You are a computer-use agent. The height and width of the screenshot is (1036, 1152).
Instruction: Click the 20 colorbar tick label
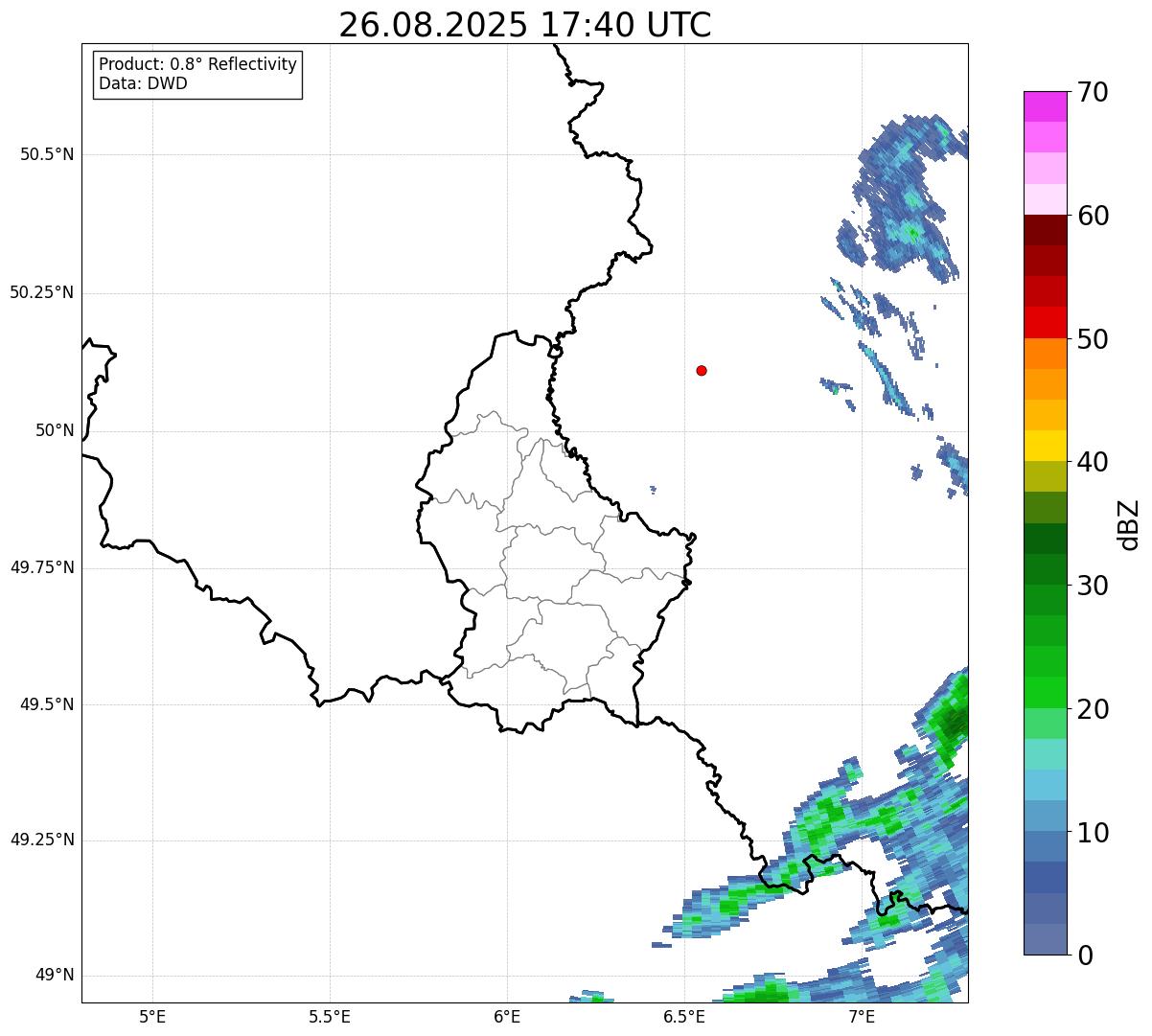1093,709
